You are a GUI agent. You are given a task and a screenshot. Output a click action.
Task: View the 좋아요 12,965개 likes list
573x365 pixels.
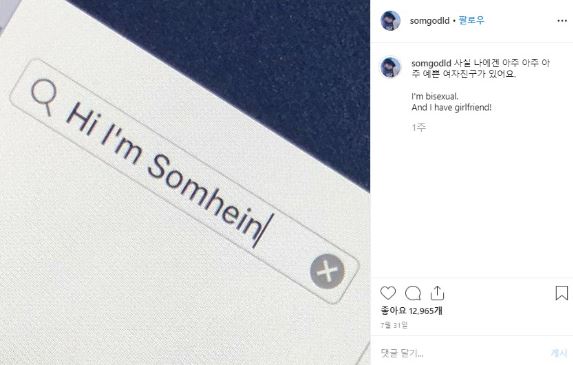(411, 311)
